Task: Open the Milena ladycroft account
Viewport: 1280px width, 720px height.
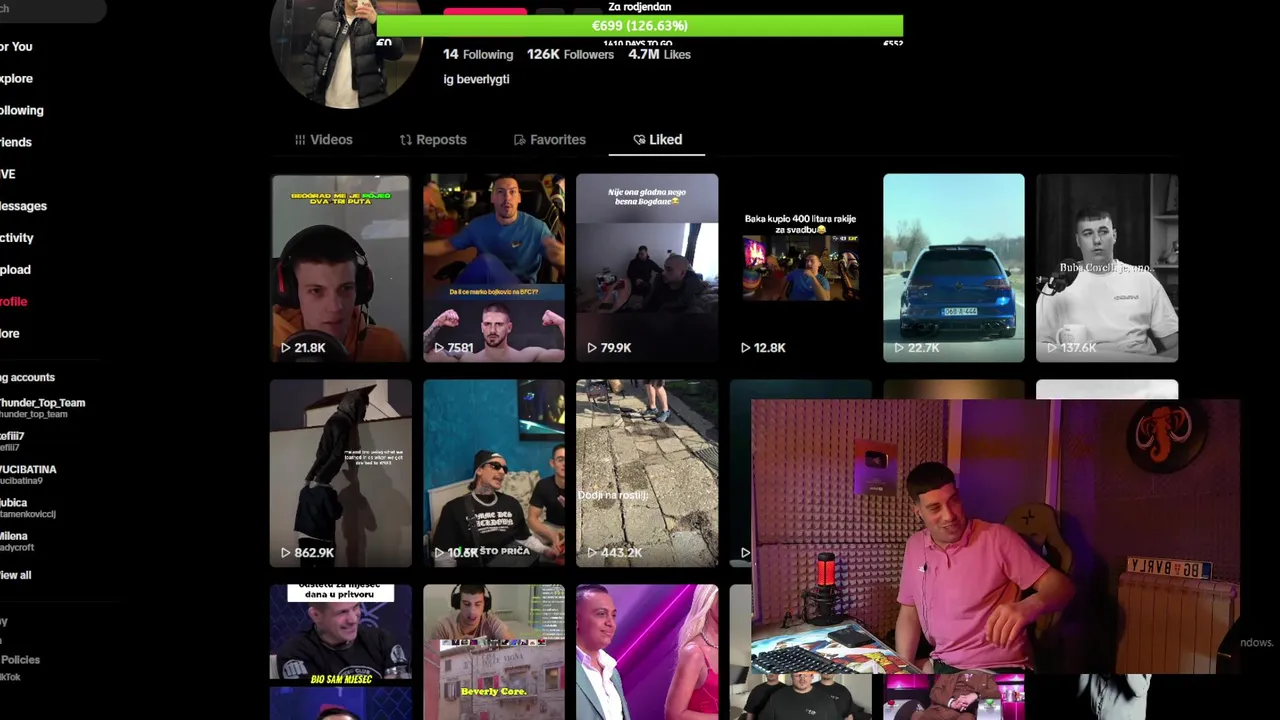Action: click(17, 542)
